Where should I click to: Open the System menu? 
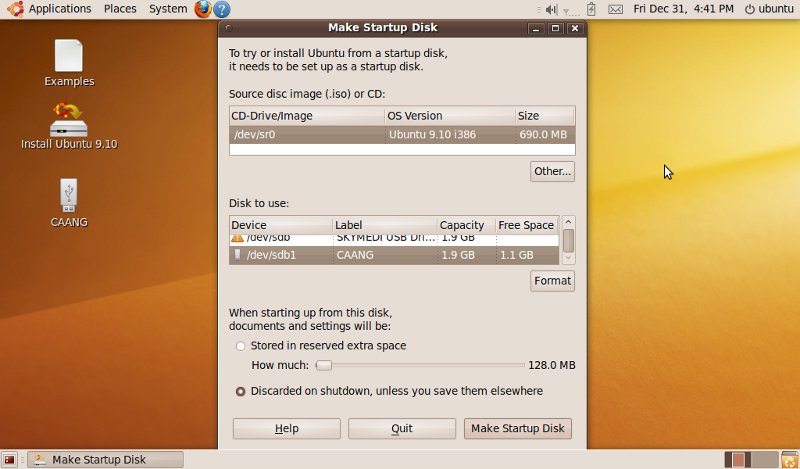tap(168, 9)
